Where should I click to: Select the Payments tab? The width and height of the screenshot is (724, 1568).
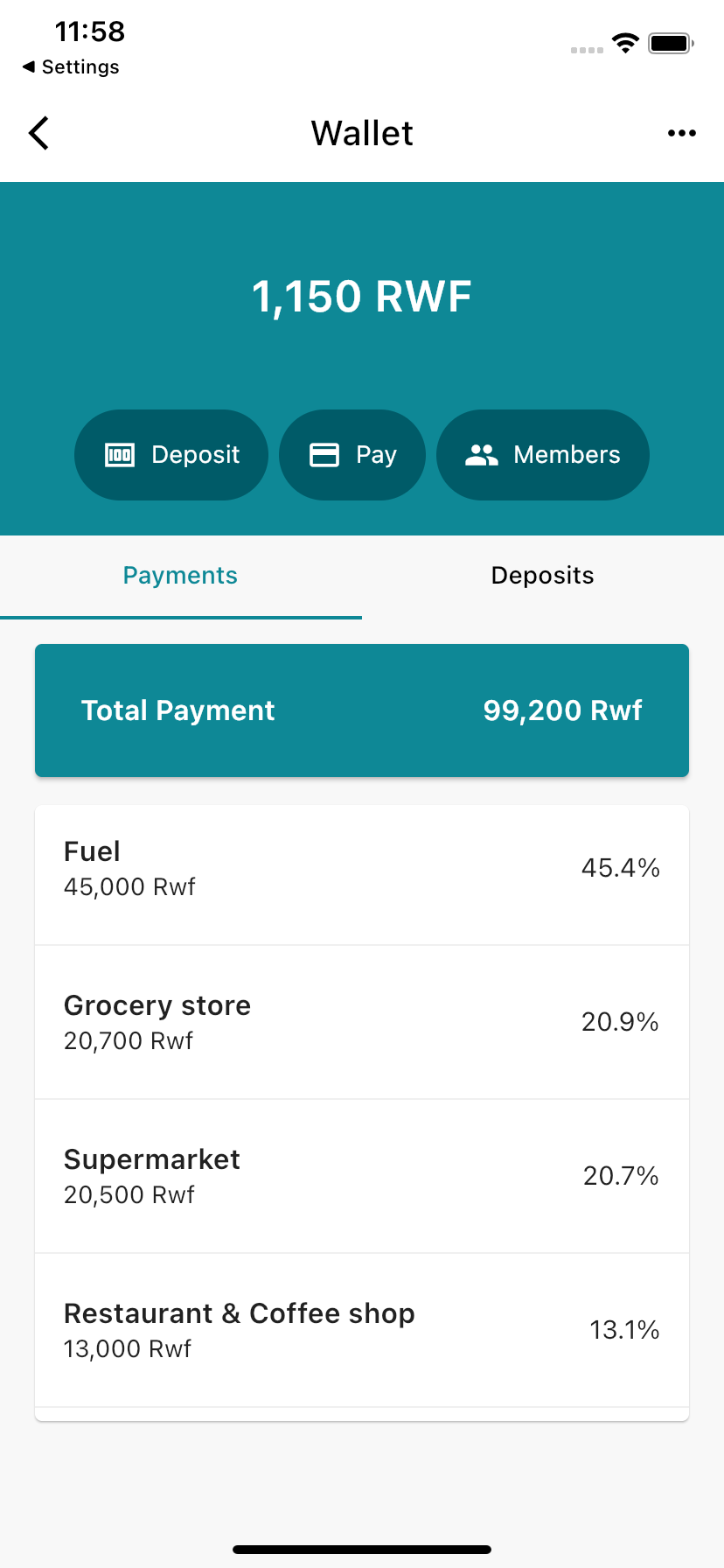(x=181, y=576)
